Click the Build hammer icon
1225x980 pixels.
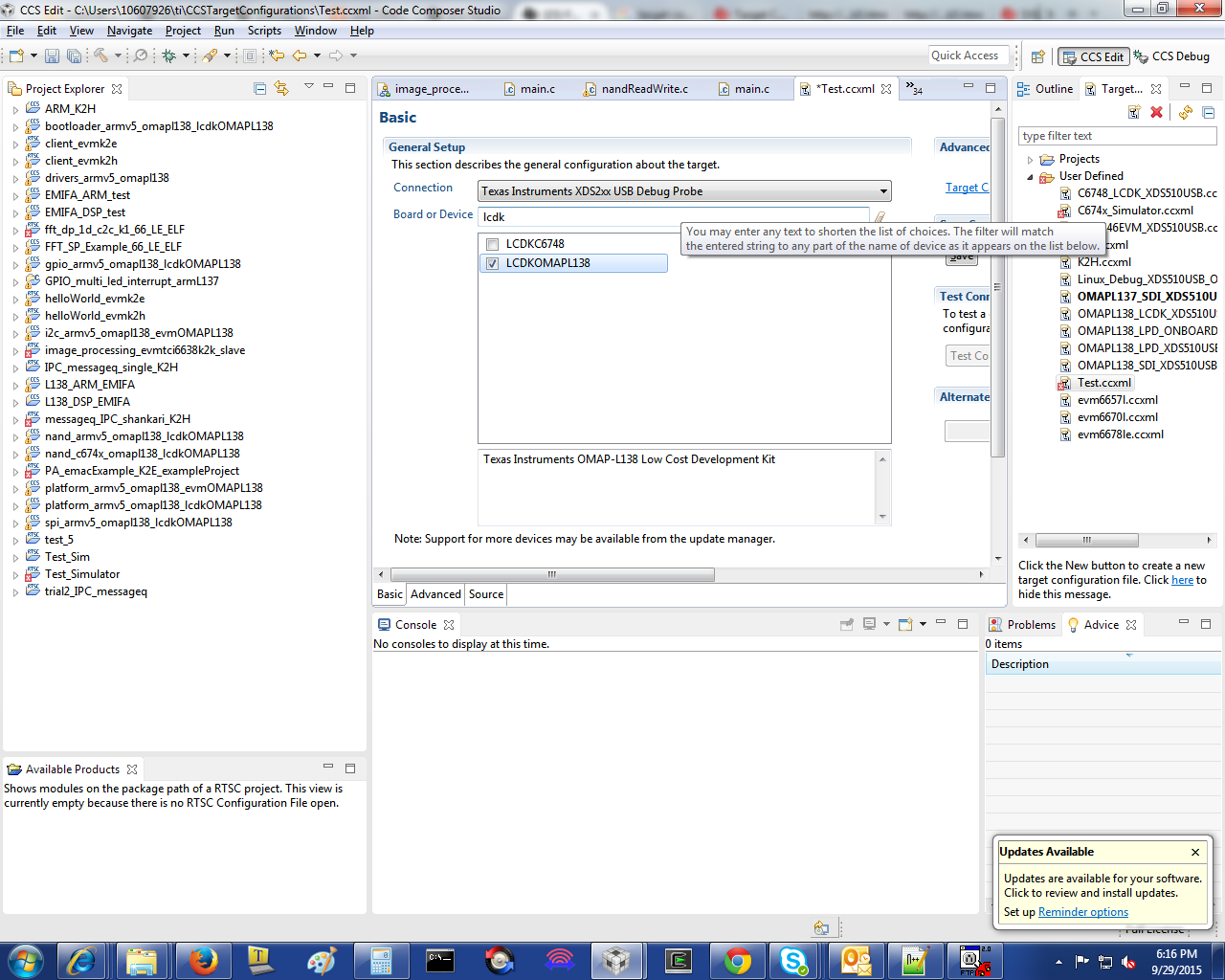coord(100,56)
